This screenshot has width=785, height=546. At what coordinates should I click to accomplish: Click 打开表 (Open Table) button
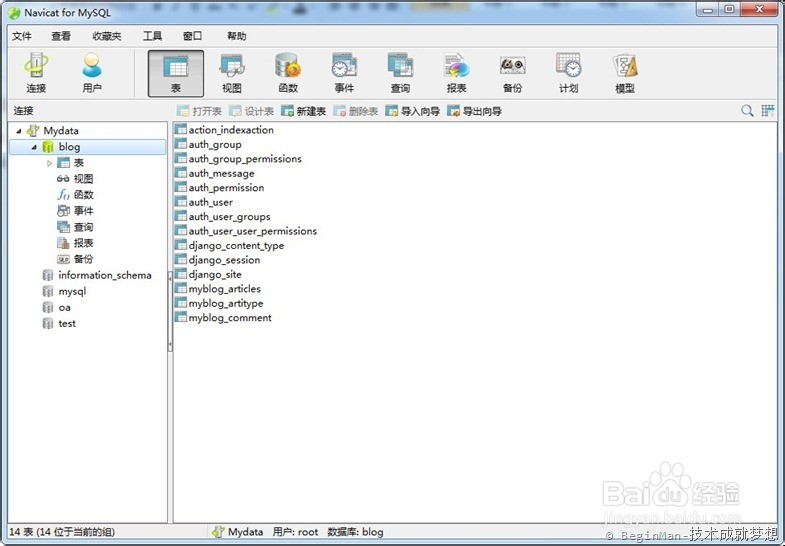coord(199,111)
